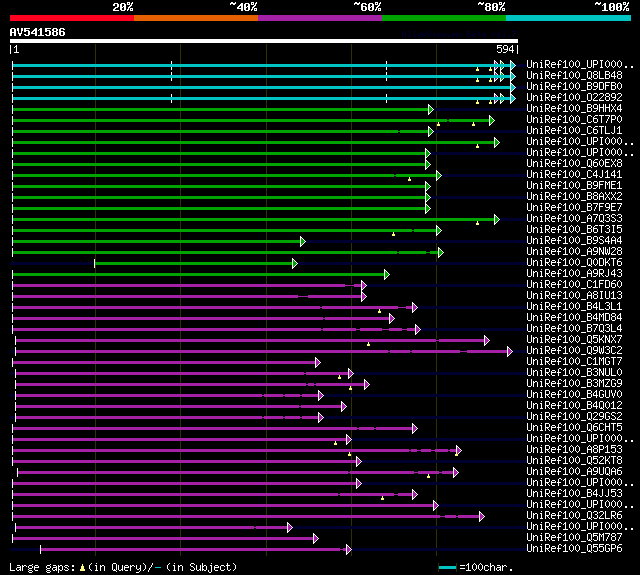This screenshot has width=640, height=575.
Task: Select hit label UniRef100_B4JJ53
Action: pyautogui.click(x=574, y=494)
